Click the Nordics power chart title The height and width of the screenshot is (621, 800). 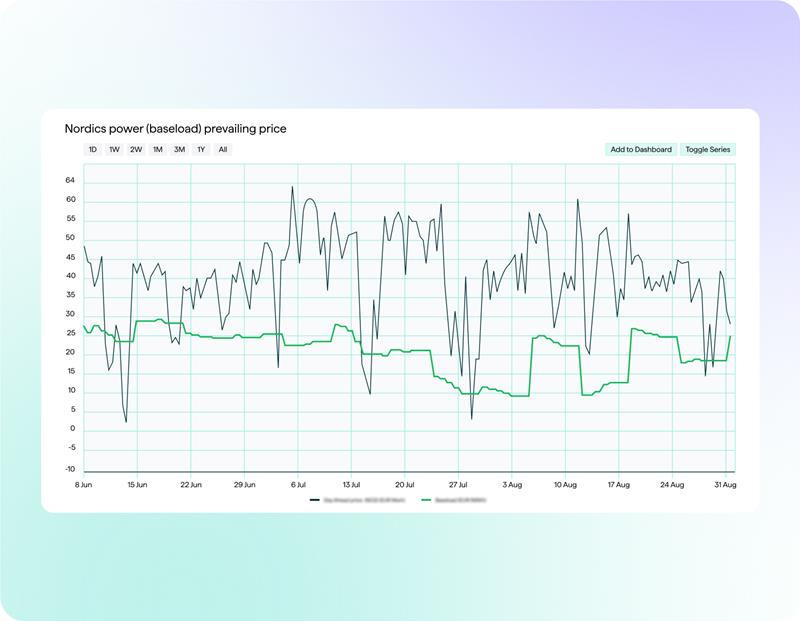(x=175, y=129)
